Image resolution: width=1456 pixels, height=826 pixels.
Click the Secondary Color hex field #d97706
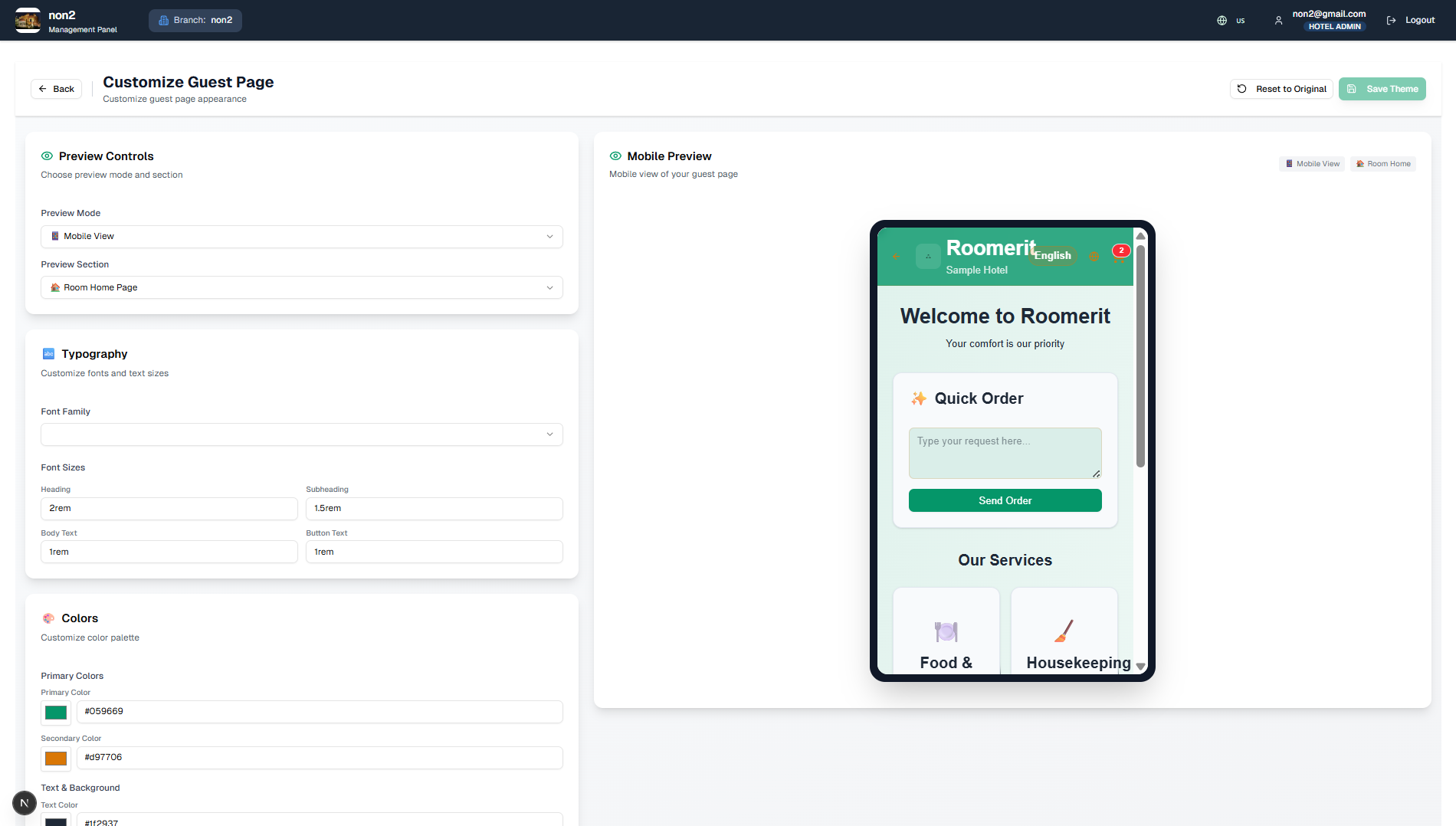coord(320,758)
